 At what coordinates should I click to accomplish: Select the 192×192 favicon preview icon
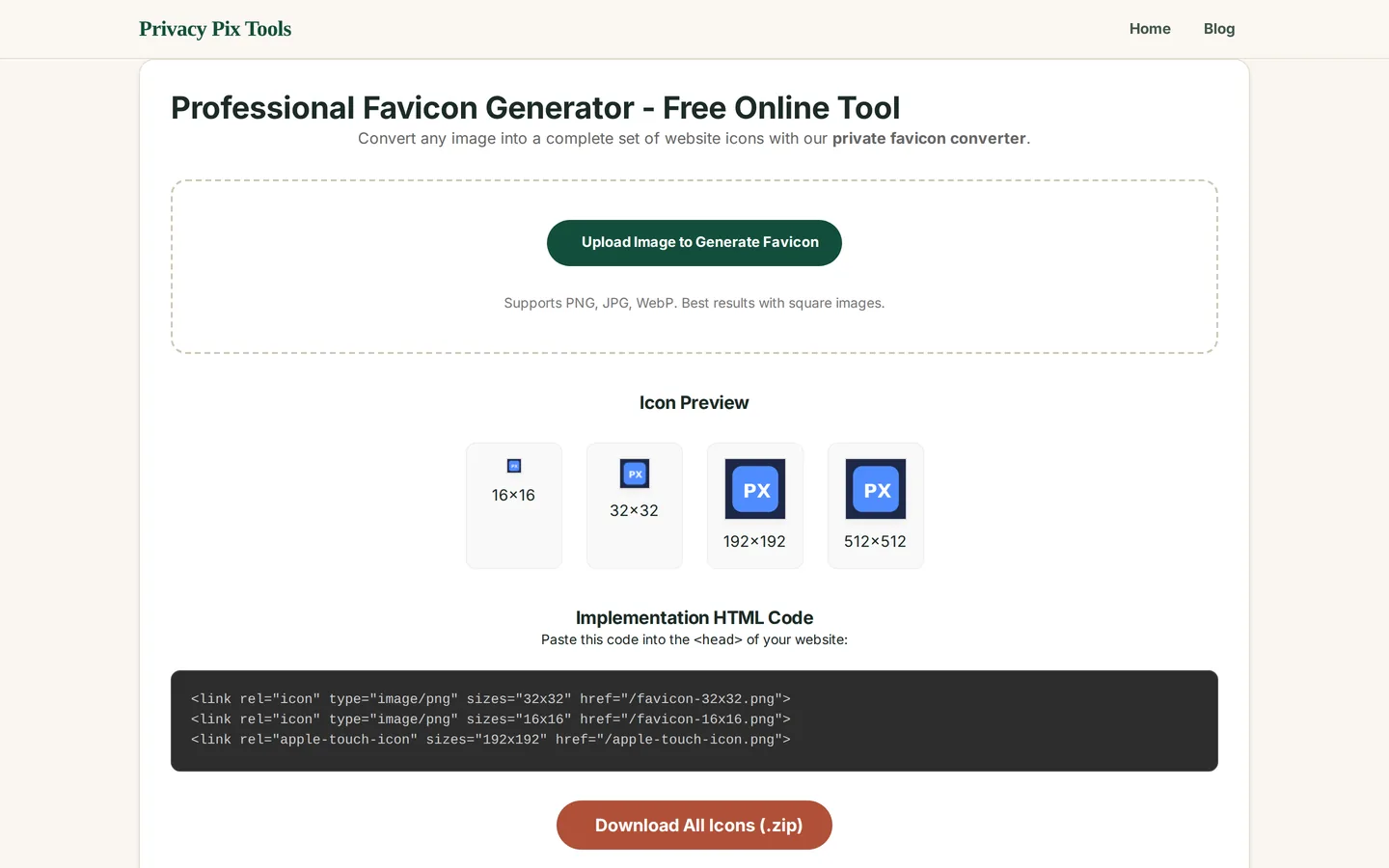pos(755,489)
